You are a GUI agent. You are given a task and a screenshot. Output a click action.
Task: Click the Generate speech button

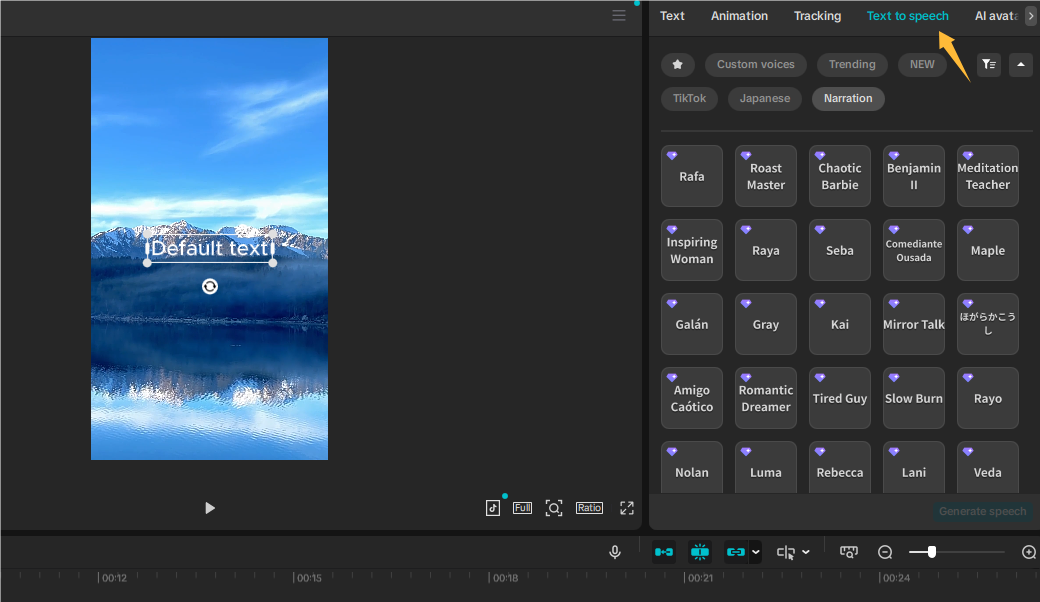tap(982, 511)
